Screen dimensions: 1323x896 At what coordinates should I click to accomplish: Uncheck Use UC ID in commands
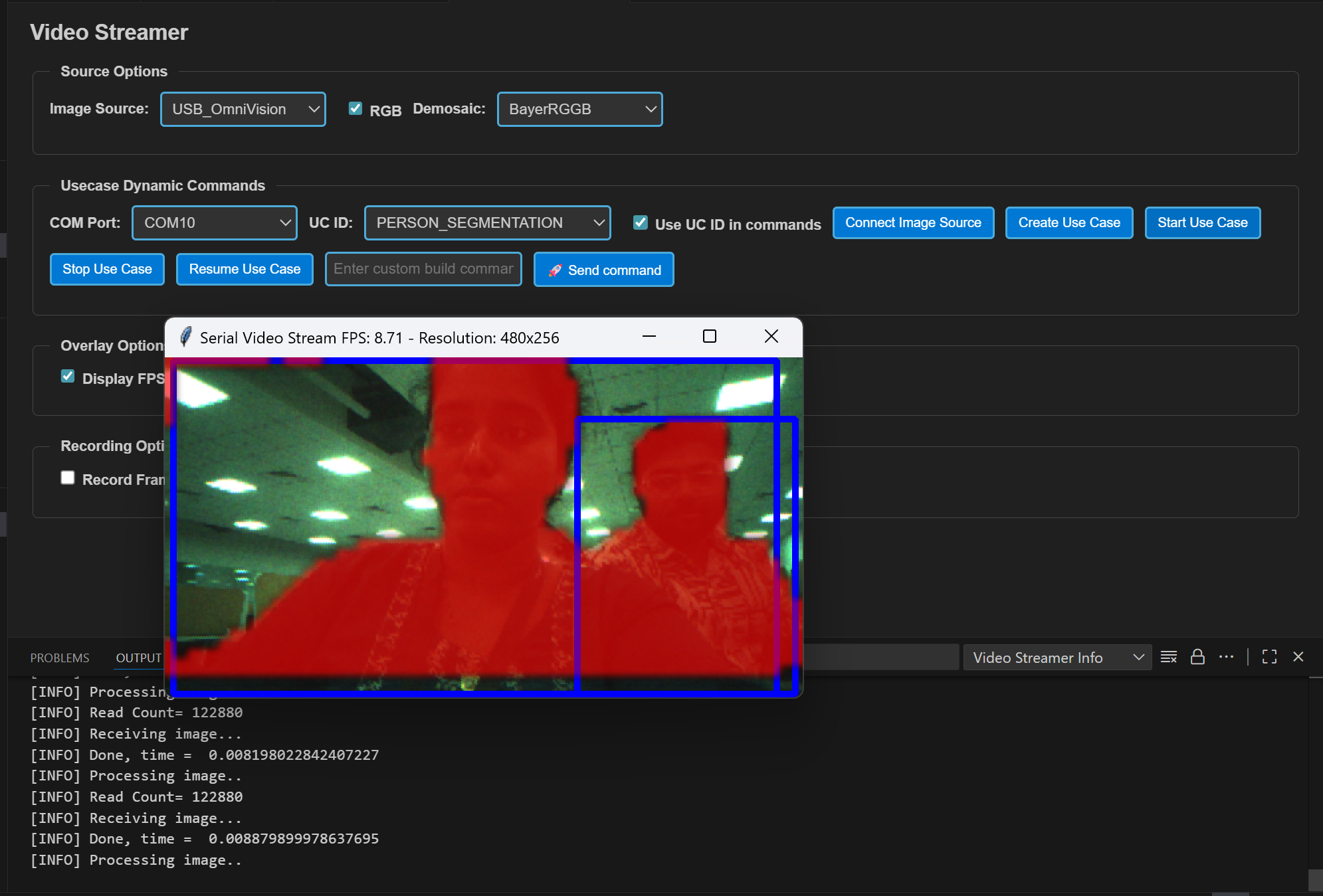coord(640,223)
